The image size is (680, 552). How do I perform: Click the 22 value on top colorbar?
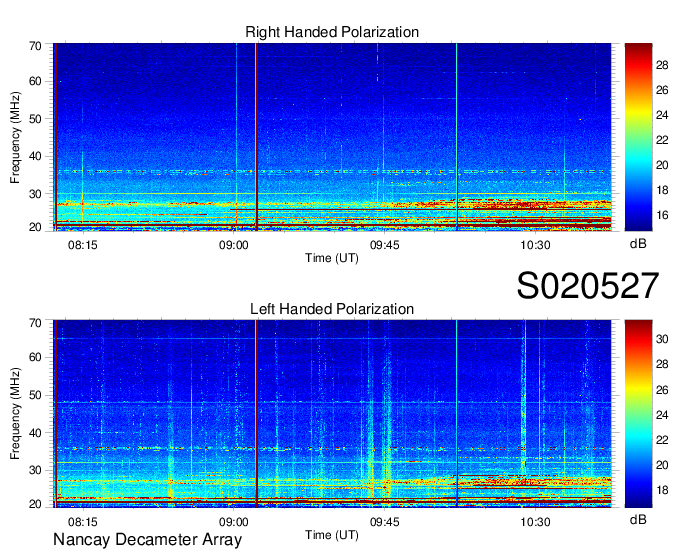(662, 140)
